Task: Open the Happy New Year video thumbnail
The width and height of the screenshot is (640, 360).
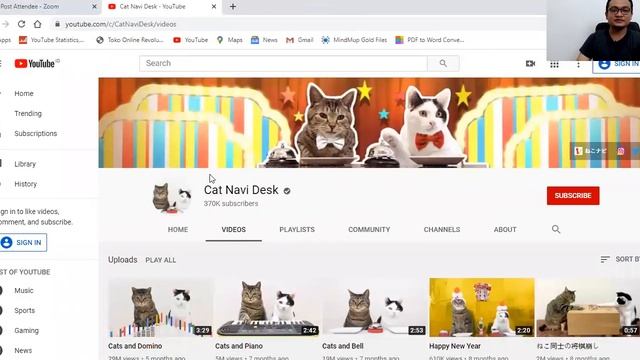Action: (x=482, y=307)
